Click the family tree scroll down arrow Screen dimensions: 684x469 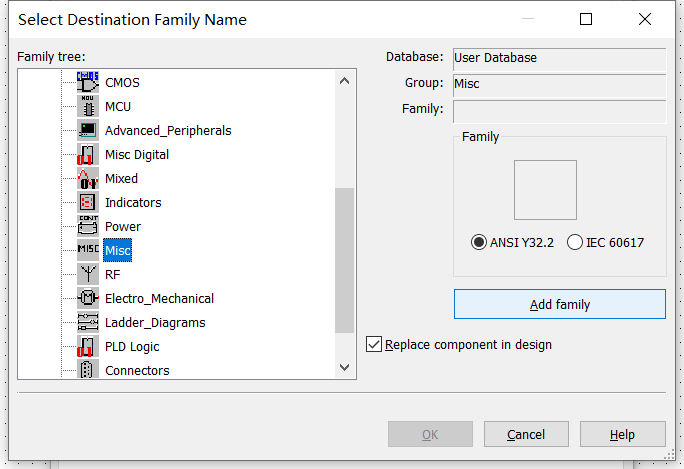[x=344, y=367]
